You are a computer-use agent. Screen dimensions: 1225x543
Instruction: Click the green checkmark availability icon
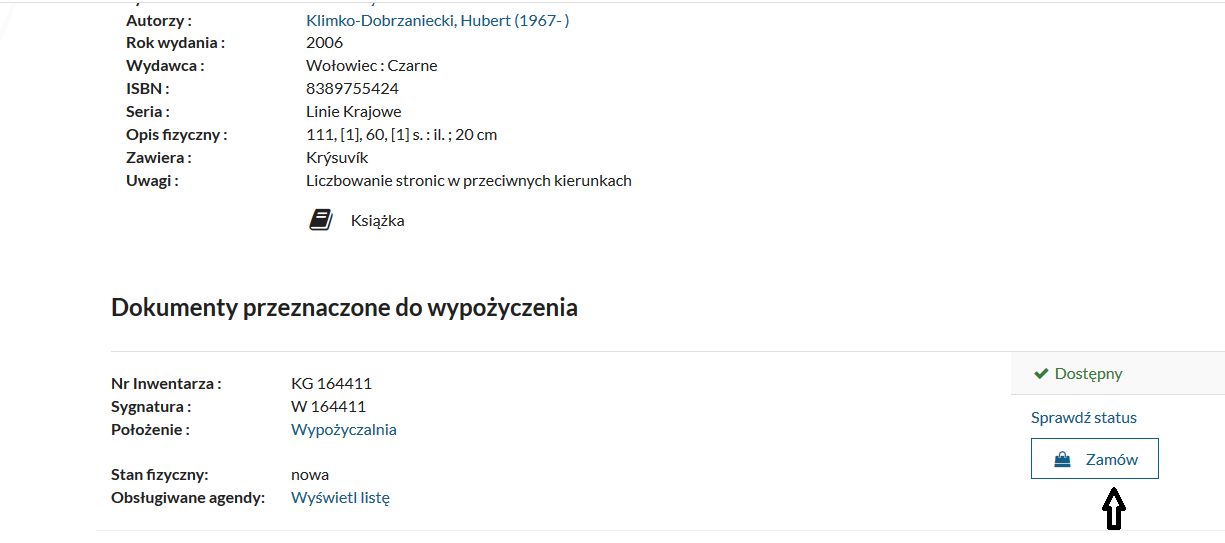click(x=1041, y=374)
